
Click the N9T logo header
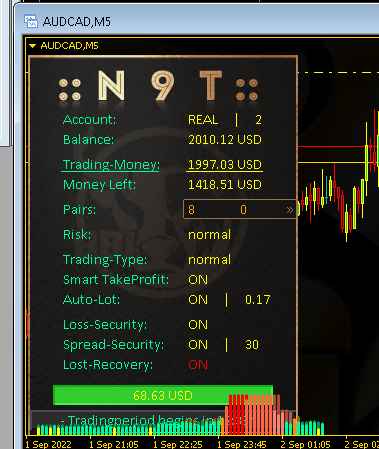pyautogui.click(x=158, y=86)
